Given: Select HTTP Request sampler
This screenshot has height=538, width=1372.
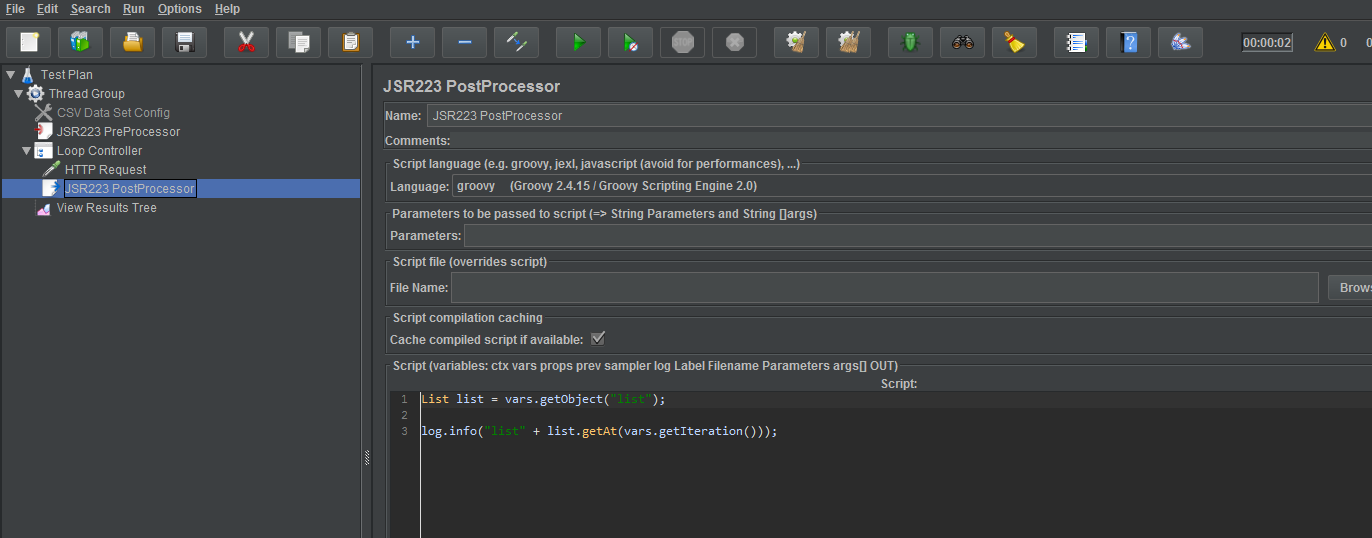Looking at the screenshot, I should click(x=105, y=169).
